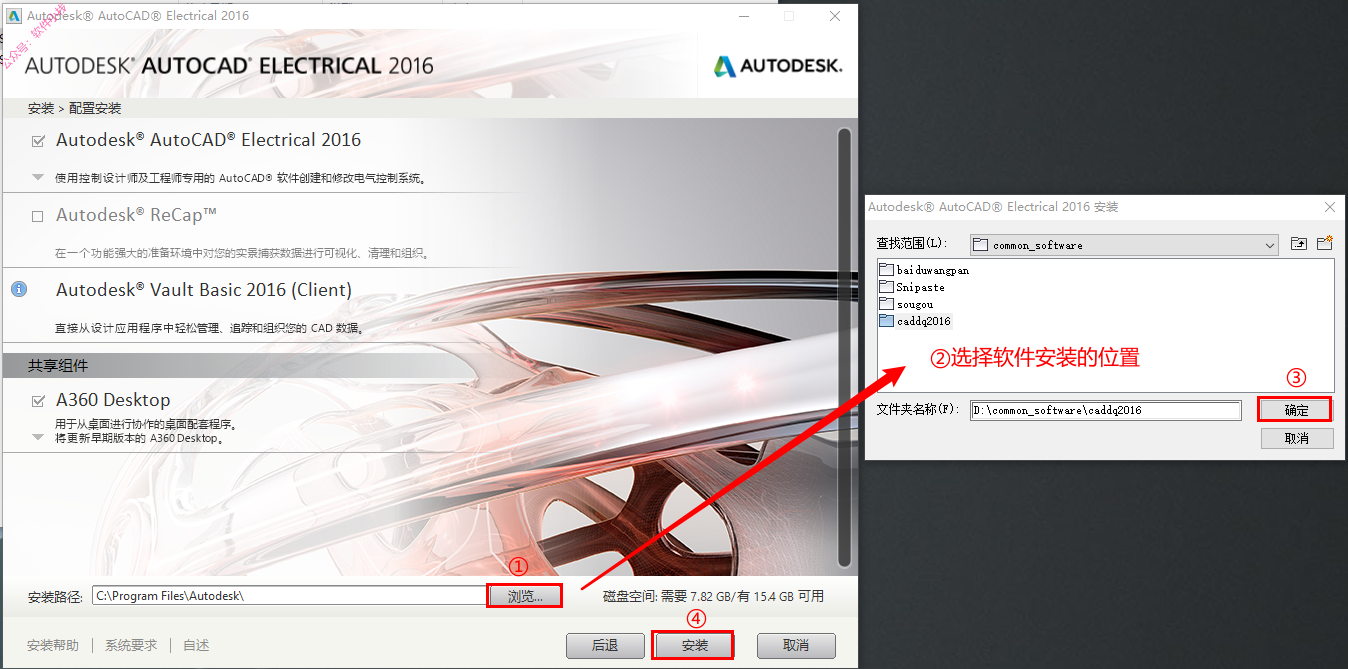Close the folder browse dialog
Screen dimensions: 1348x669
1329,207
